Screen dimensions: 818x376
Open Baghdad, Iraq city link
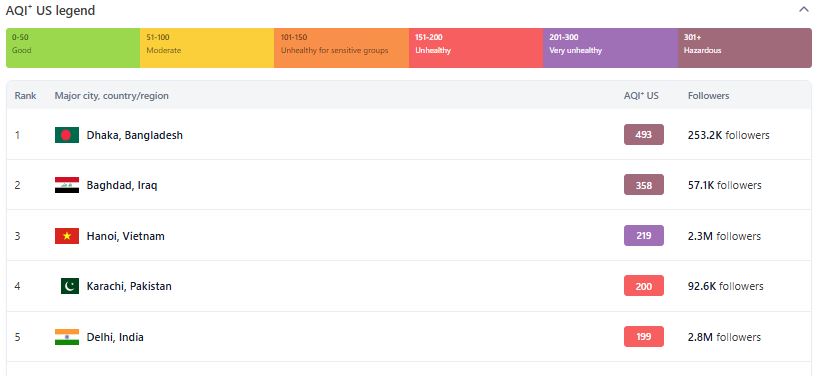tap(122, 185)
